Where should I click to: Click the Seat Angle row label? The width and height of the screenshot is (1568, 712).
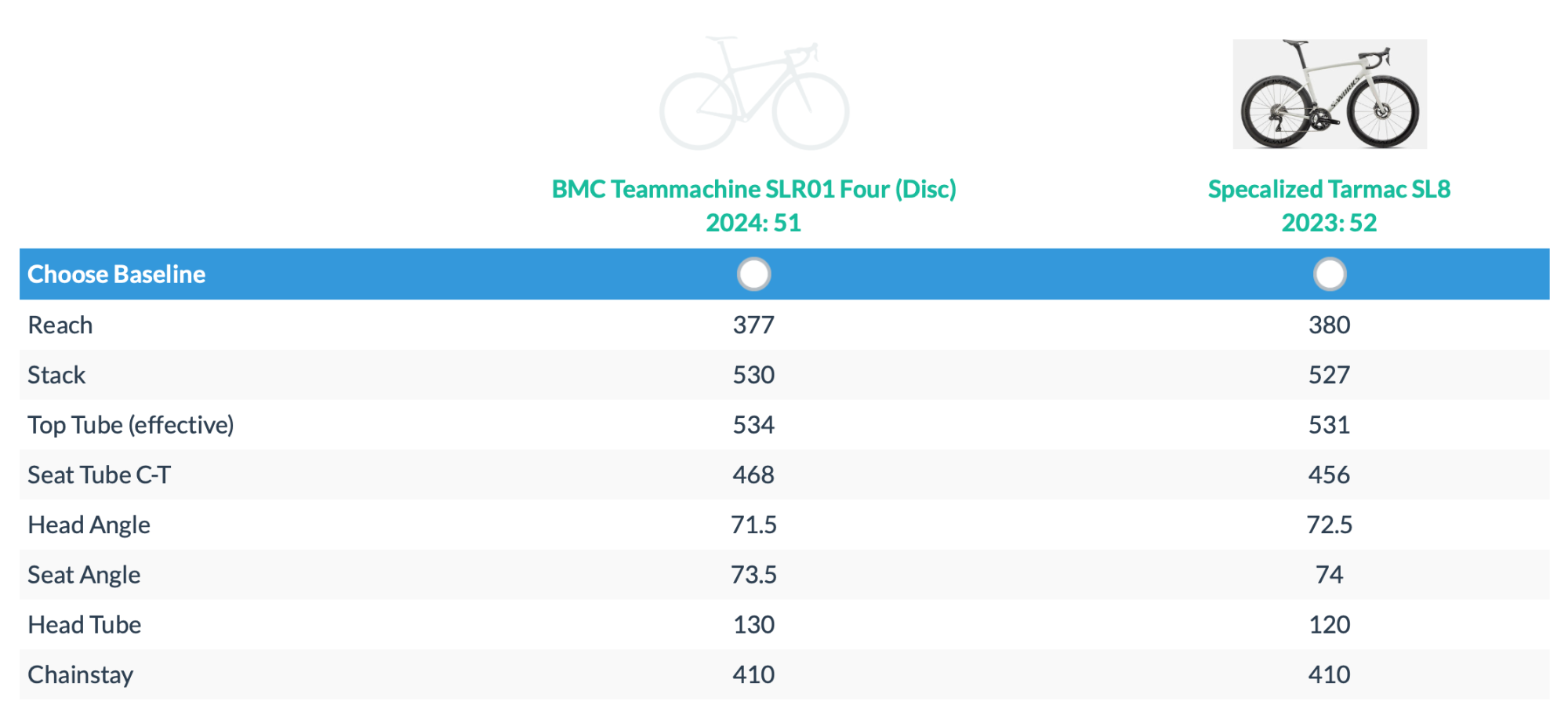tap(84, 576)
